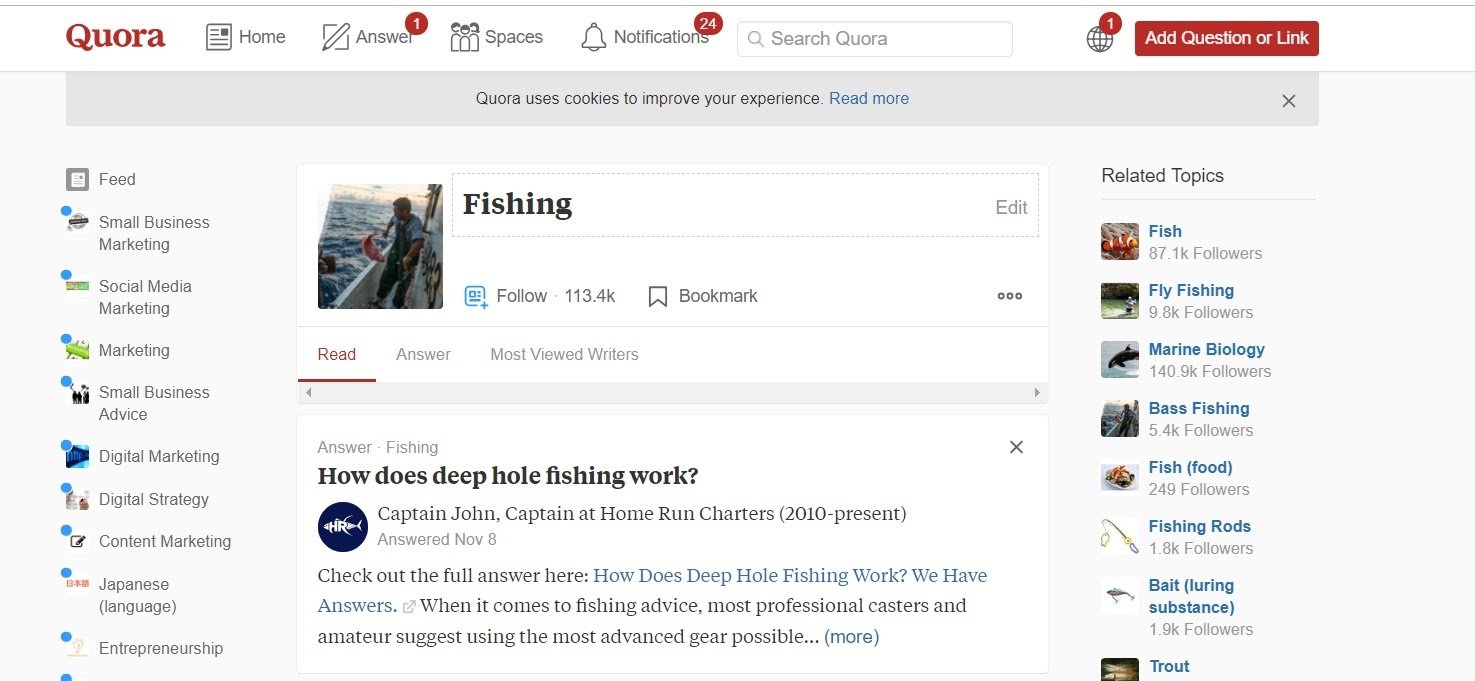Open the topic three-dots more menu
This screenshot has width=1475, height=681.
[x=1010, y=296]
